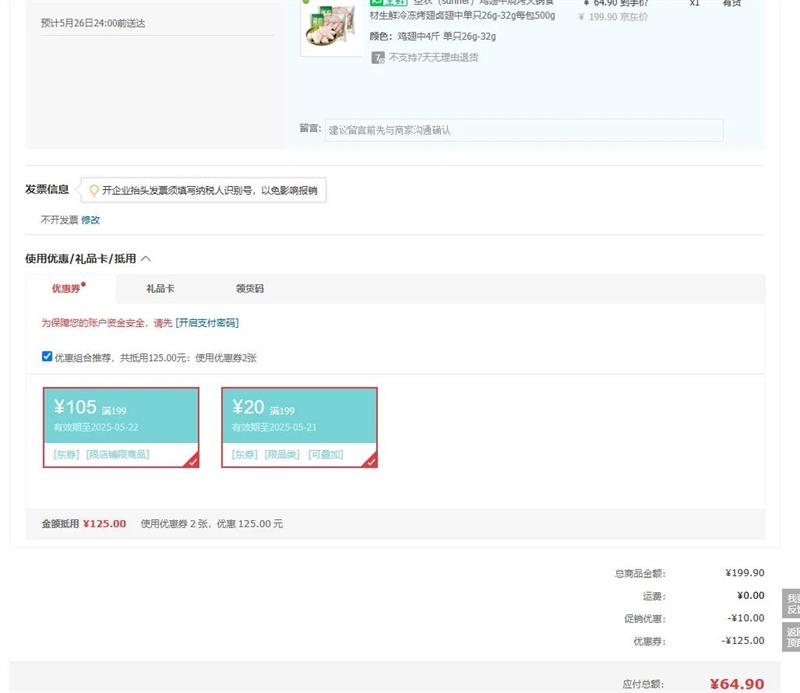
Task: Click the lightbulb tip icon beside 发票信息
Action: [94, 190]
